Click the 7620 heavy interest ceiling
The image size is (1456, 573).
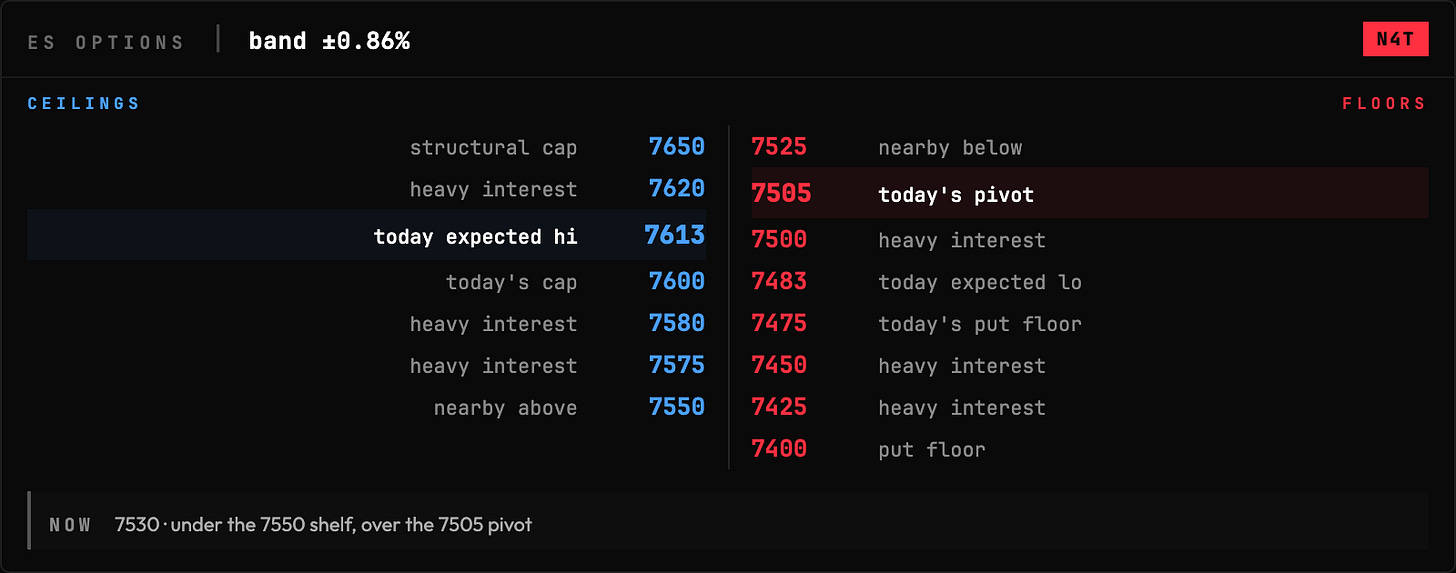366,189
